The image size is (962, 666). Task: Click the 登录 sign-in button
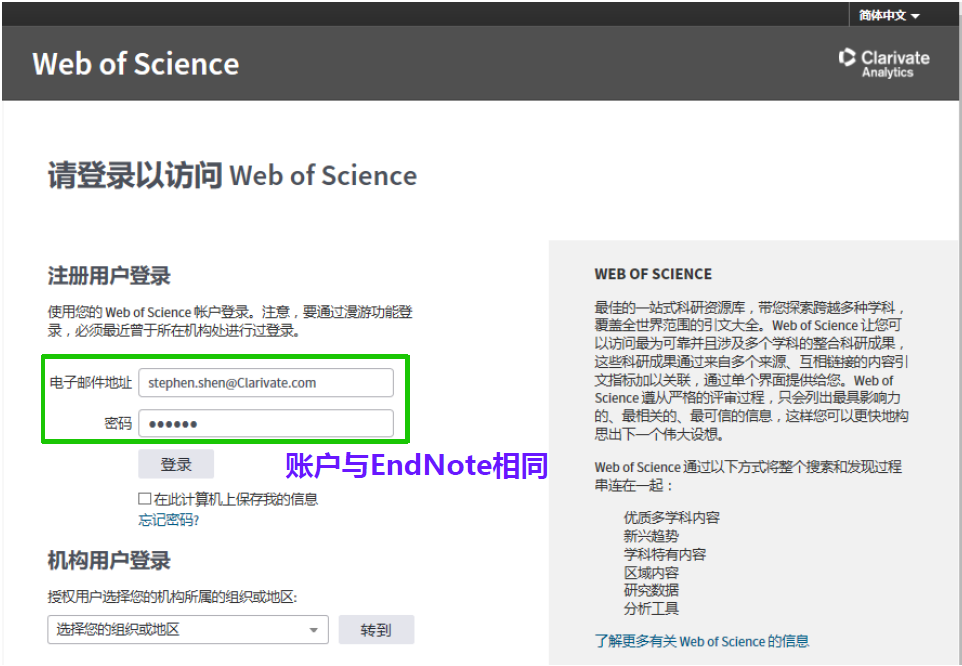[176, 464]
